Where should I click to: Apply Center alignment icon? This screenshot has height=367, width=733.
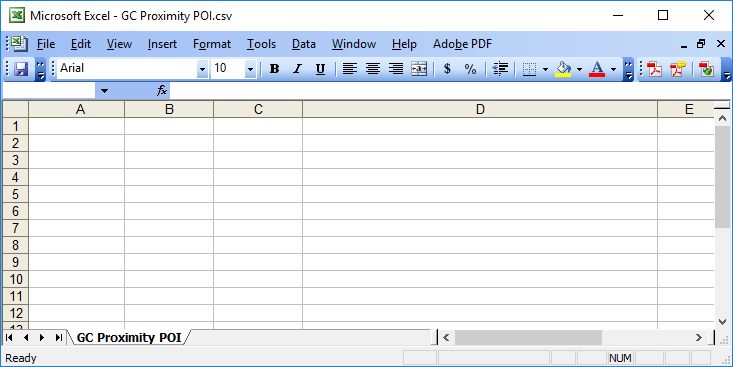coord(373,69)
